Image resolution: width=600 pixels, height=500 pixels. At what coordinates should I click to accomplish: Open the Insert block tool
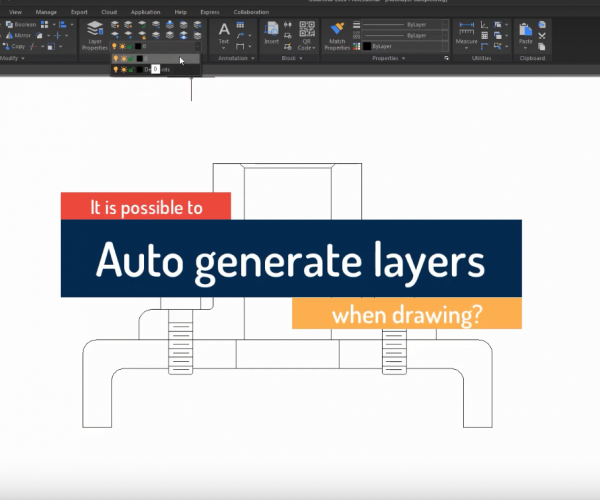tap(271, 33)
